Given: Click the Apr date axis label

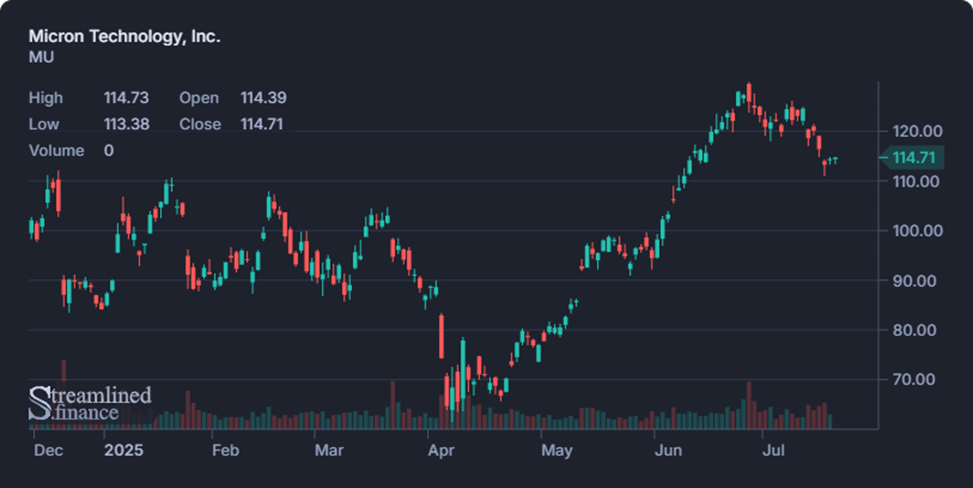Looking at the screenshot, I should (x=441, y=450).
